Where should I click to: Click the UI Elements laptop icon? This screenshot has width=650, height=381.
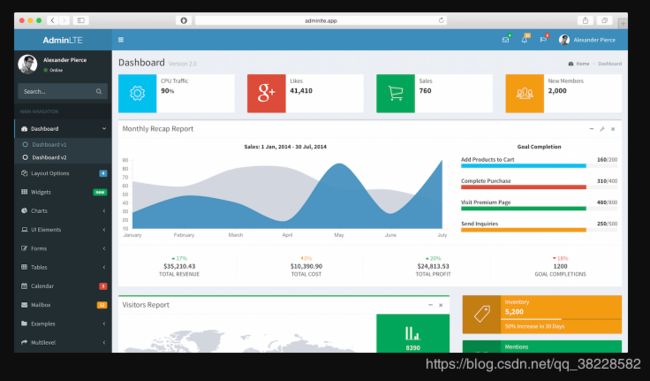coord(24,229)
